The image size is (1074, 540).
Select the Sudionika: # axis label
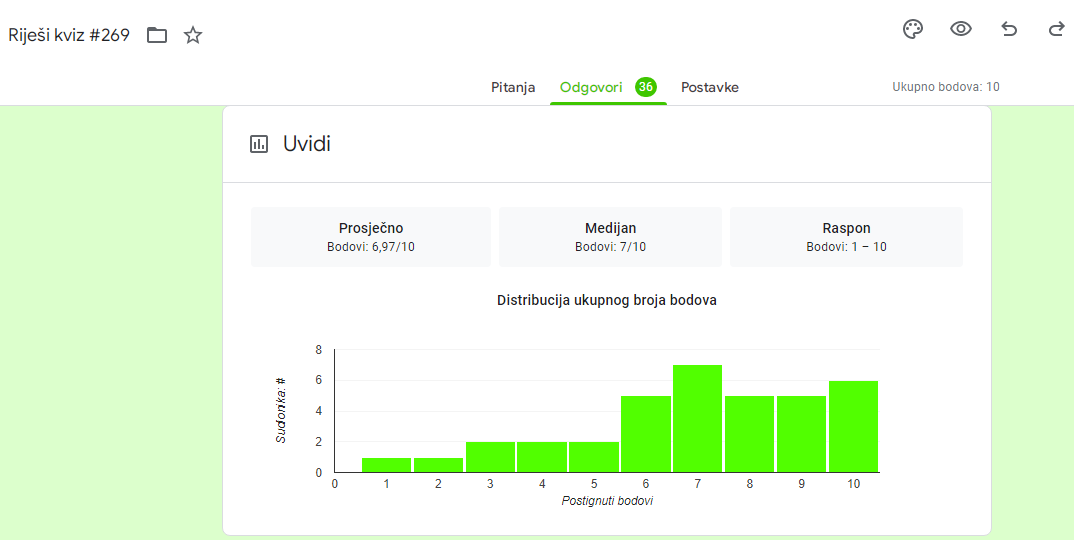coord(281,410)
